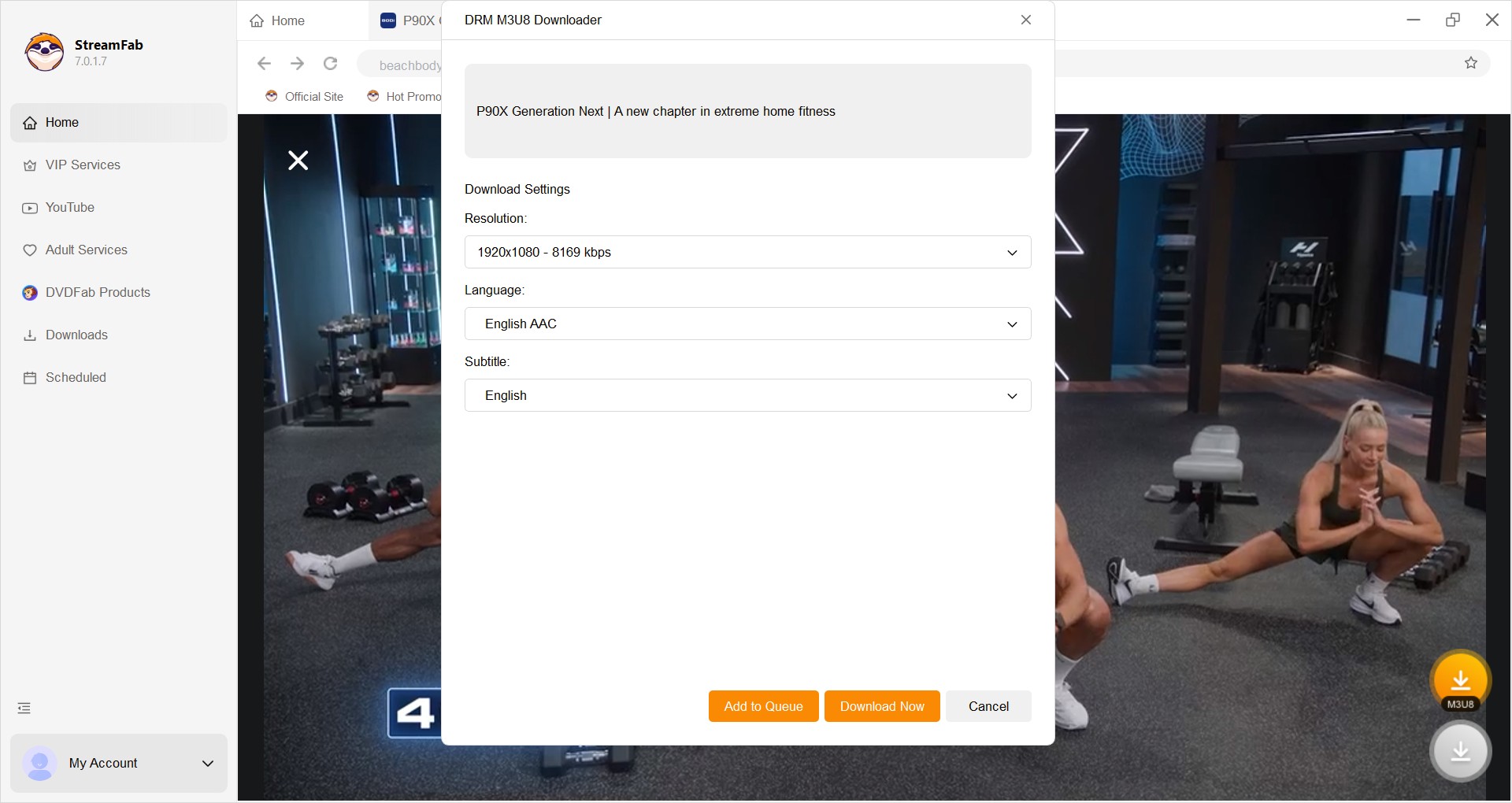
Task: Click inside the beachbody address bar
Action: pyautogui.click(x=409, y=65)
